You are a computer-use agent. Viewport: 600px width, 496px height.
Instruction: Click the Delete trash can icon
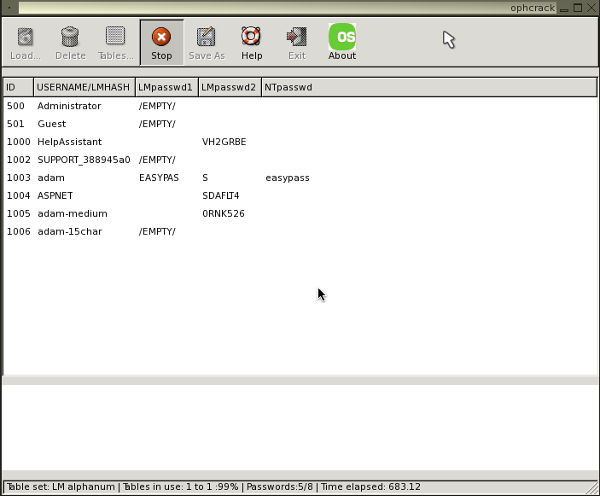click(x=70, y=42)
